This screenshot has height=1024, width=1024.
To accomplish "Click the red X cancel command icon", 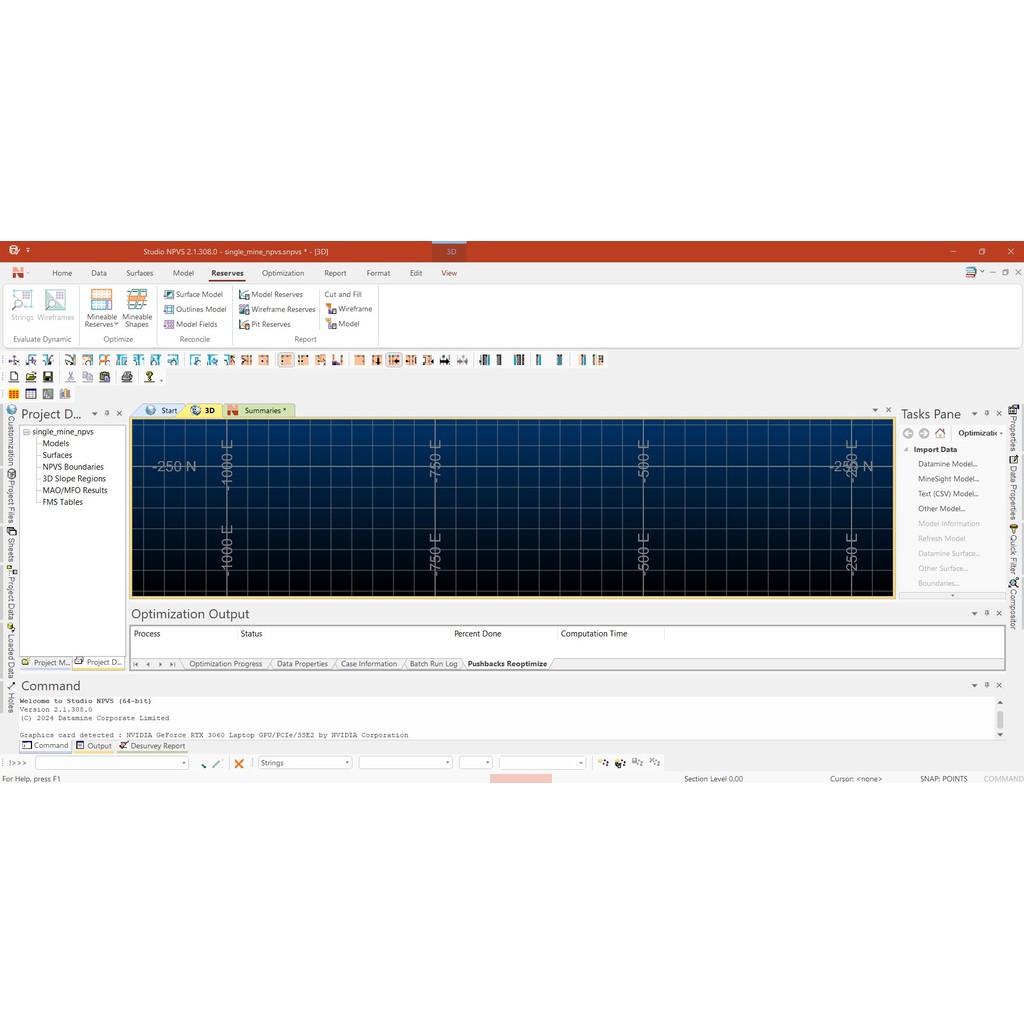I will click(x=239, y=763).
